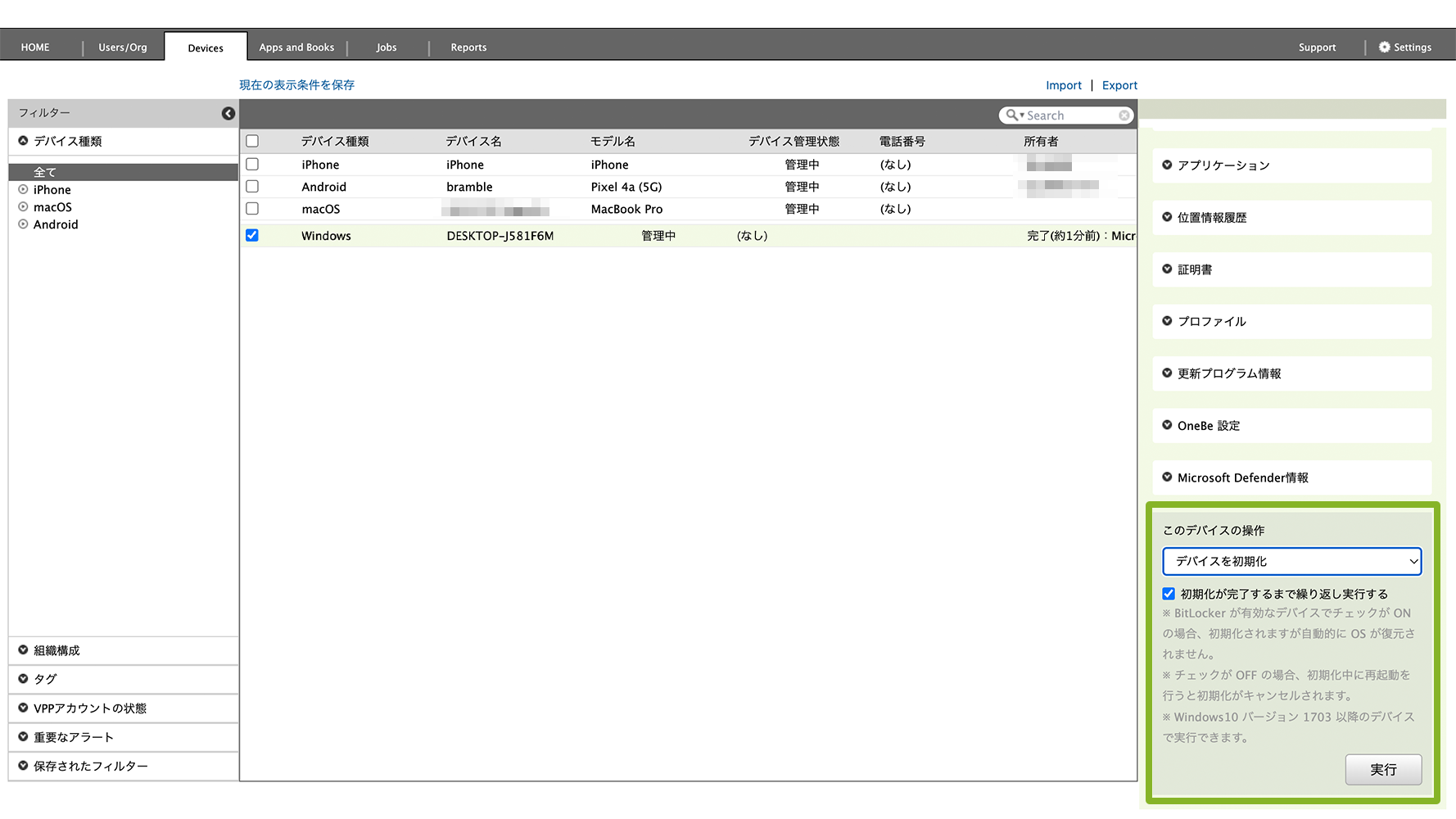This screenshot has height=819, width=1456.
Task: Open the Reports tab
Action: click(468, 48)
